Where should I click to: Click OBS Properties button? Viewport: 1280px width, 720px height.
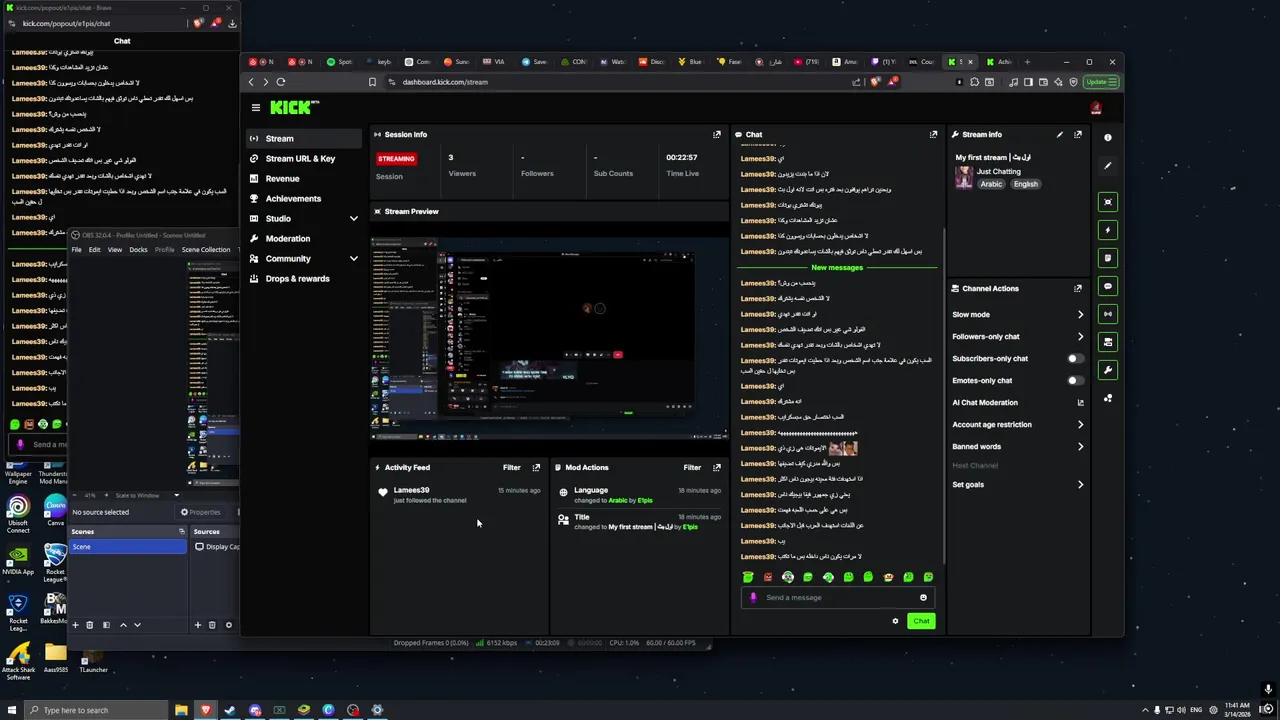point(201,512)
